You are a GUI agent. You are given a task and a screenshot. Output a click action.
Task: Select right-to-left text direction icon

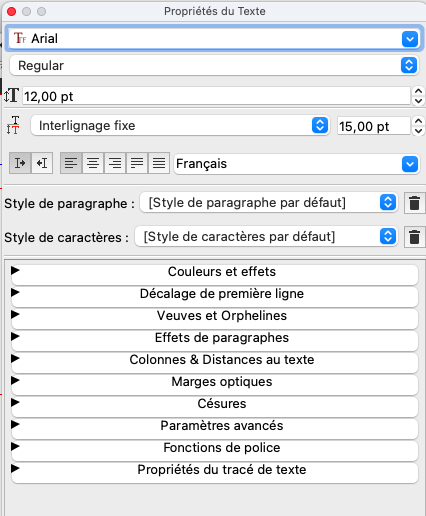(x=42, y=163)
